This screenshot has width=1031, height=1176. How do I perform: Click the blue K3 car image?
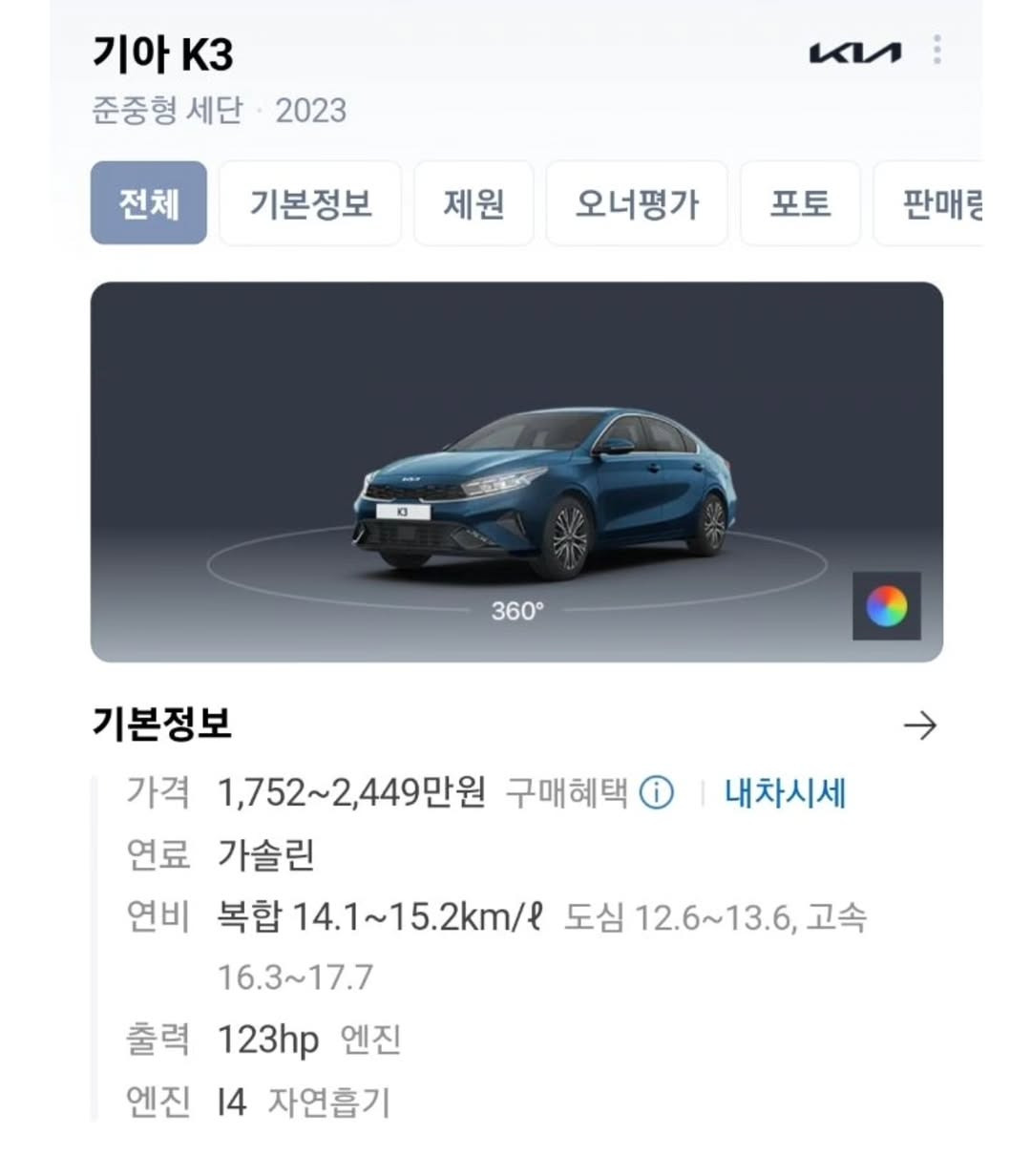(x=544, y=493)
